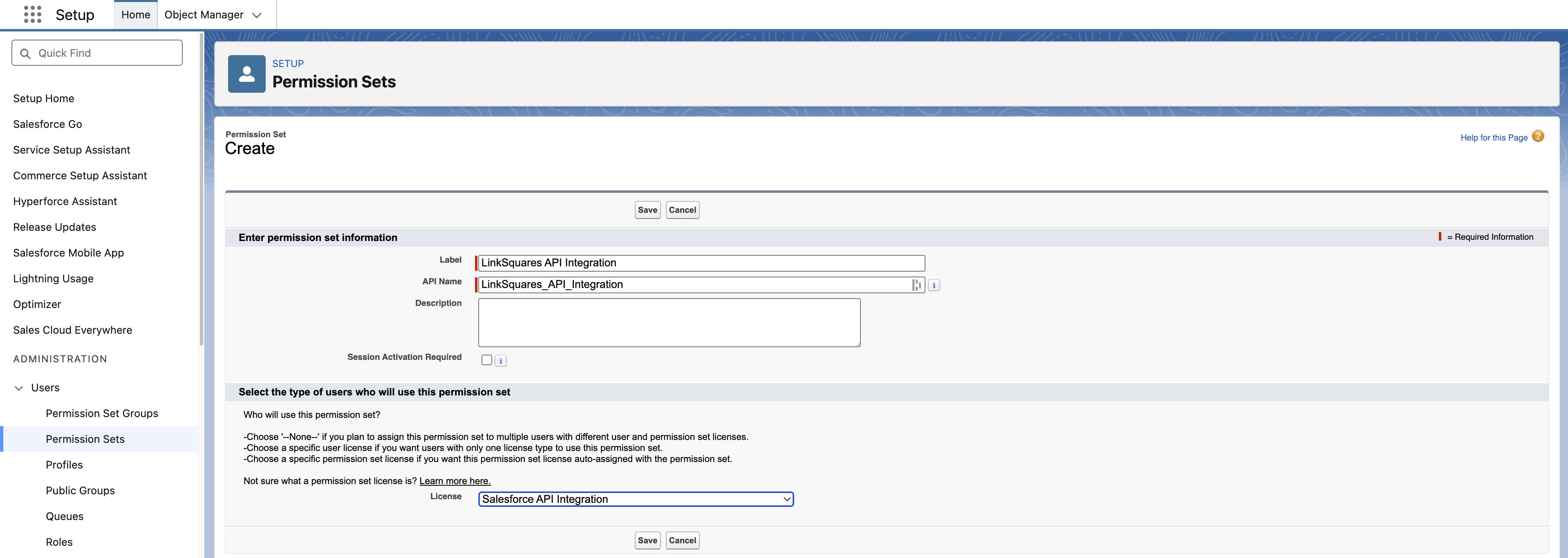
Task: Click the Label input field
Action: (x=701, y=263)
